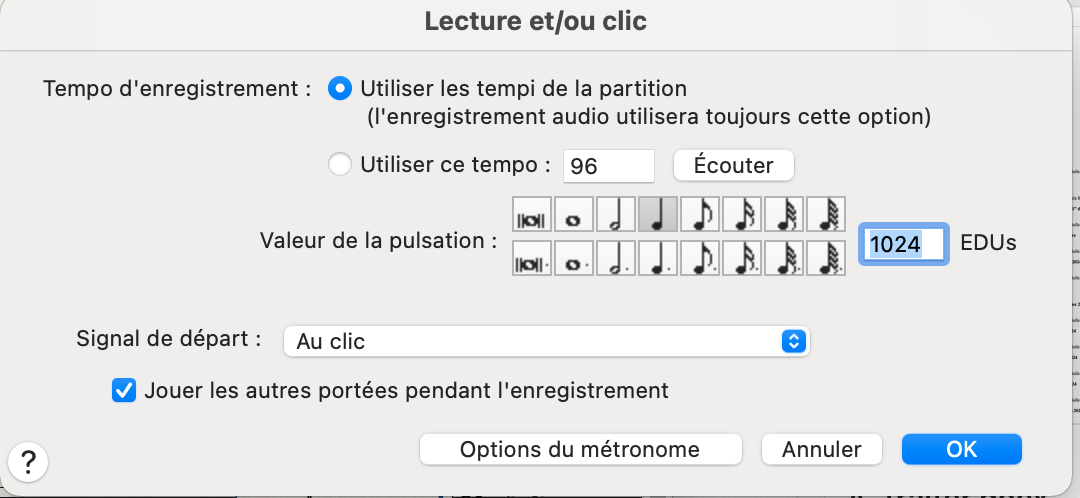Select the half note beat value
The height and width of the screenshot is (498, 1080).
(x=616, y=215)
